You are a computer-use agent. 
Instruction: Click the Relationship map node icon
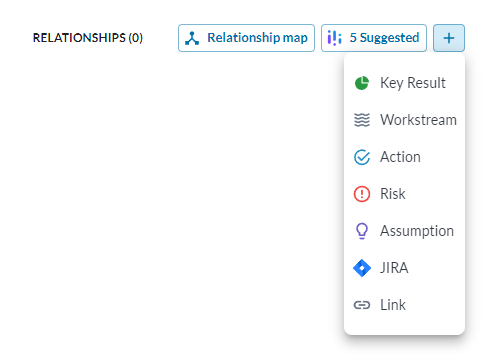coord(192,38)
